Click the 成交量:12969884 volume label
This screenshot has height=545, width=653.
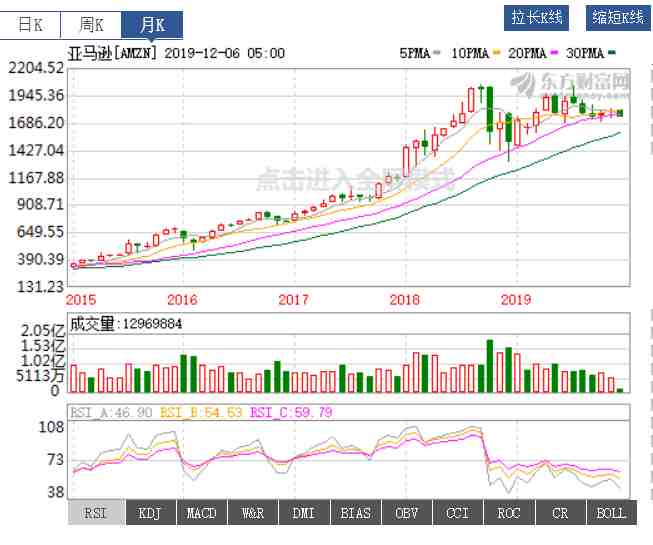(126, 324)
